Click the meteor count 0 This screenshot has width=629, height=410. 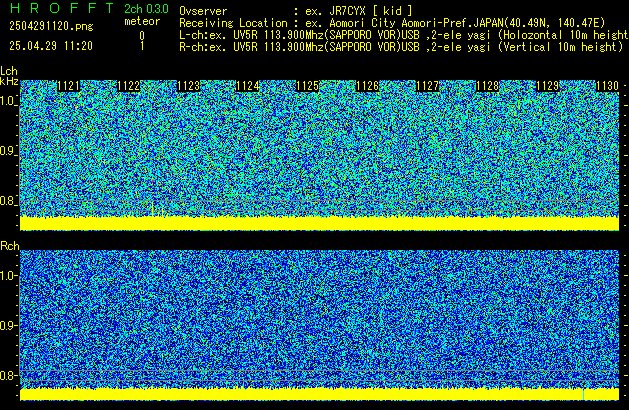point(142,36)
